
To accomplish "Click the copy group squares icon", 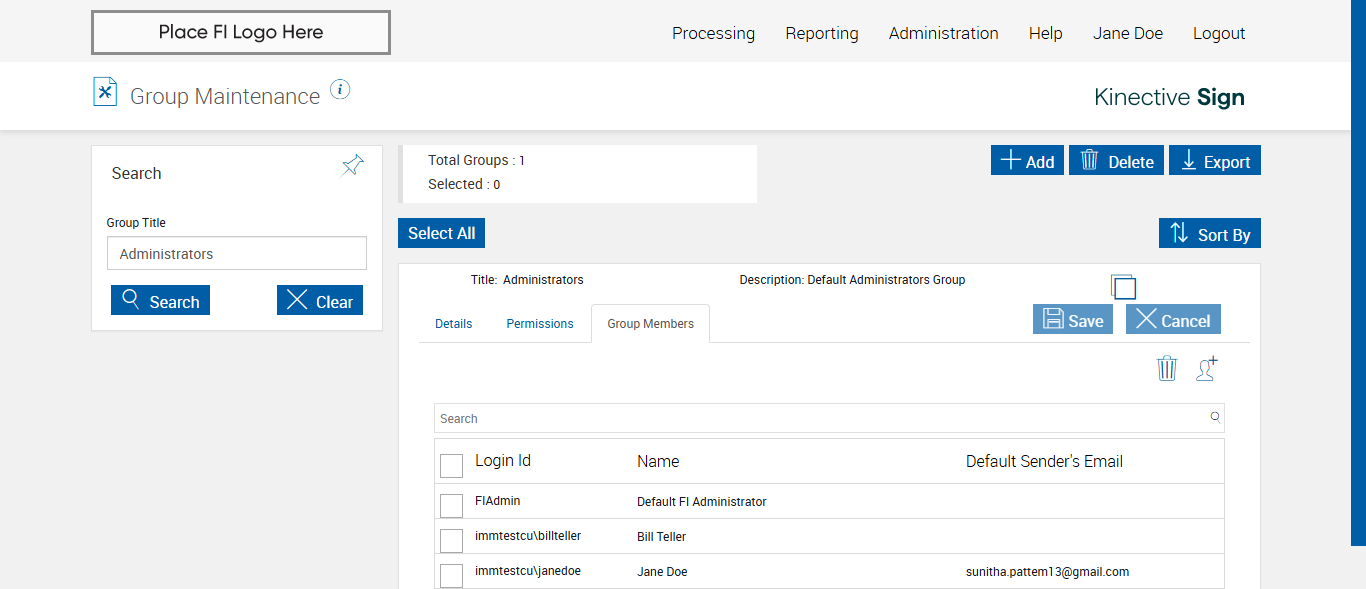I will (x=1123, y=287).
